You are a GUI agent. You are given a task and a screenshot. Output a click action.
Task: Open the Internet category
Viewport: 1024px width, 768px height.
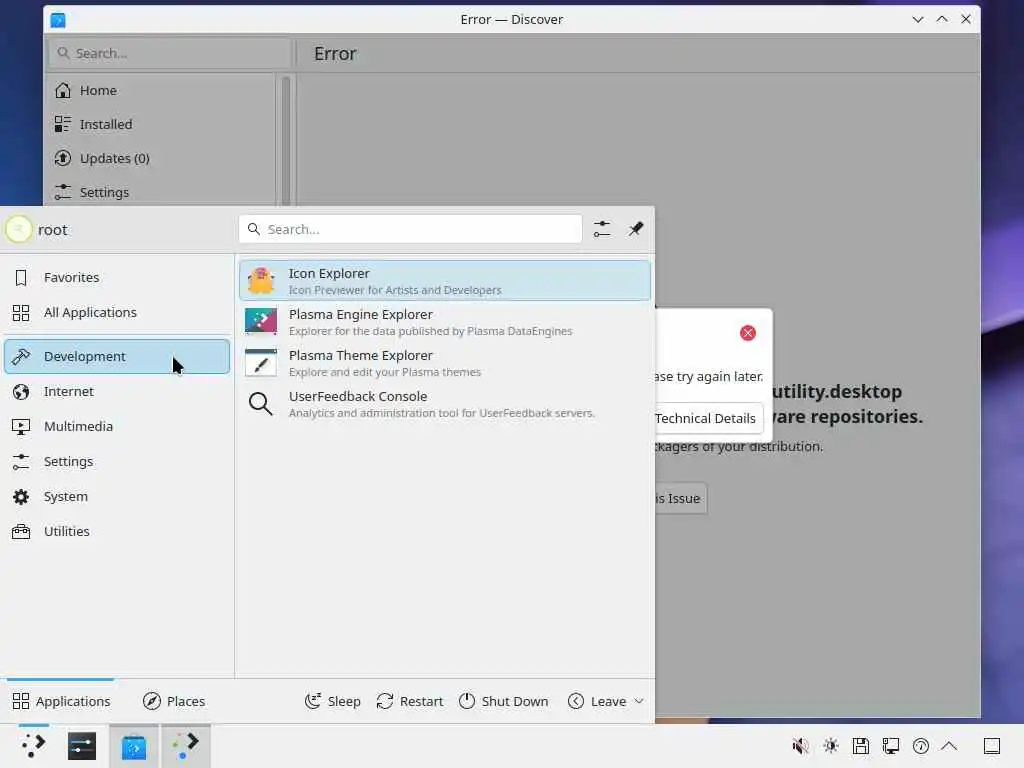point(117,392)
